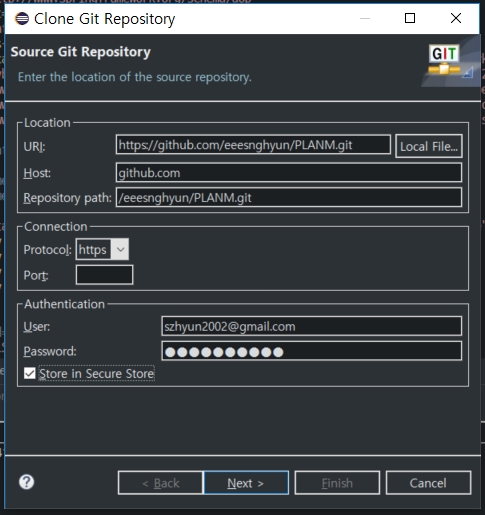Focus the User email field

point(311,326)
